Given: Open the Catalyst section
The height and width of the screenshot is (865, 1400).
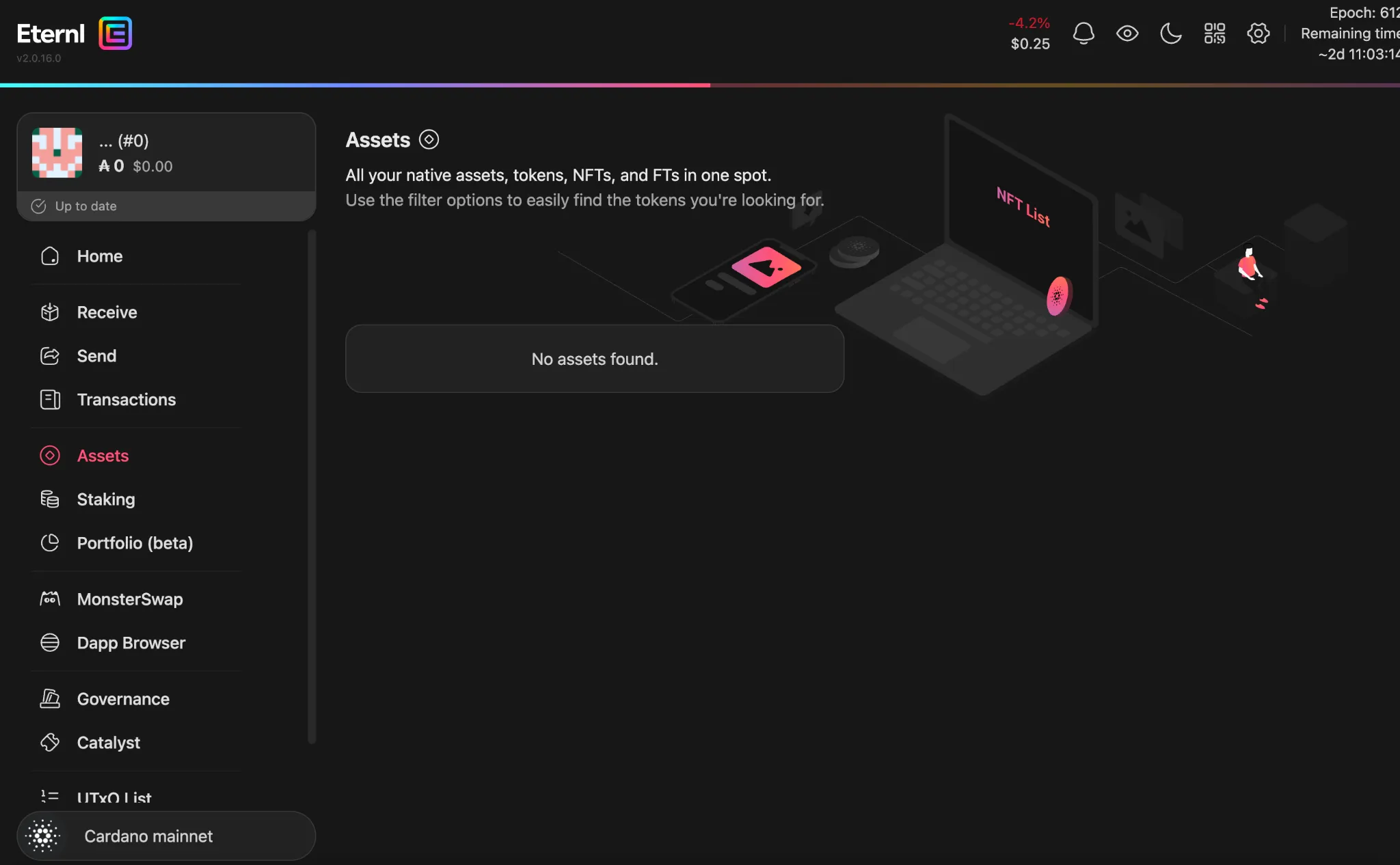Looking at the screenshot, I should (x=108, y=743).
